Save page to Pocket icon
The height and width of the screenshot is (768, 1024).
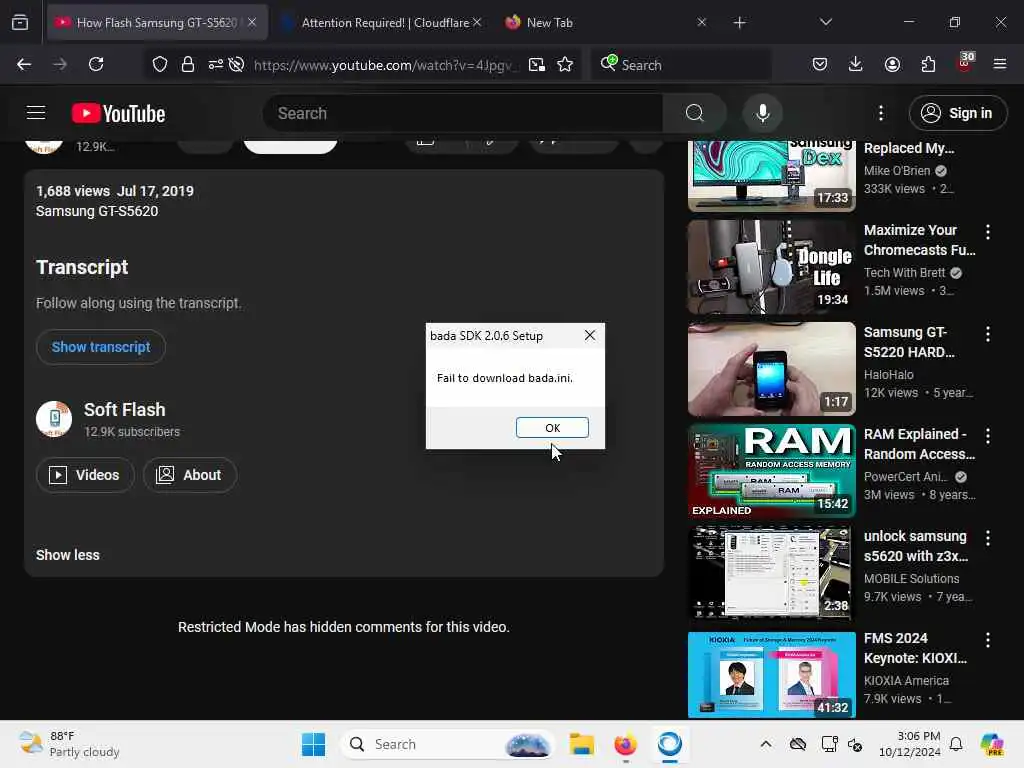coord(820,64)
